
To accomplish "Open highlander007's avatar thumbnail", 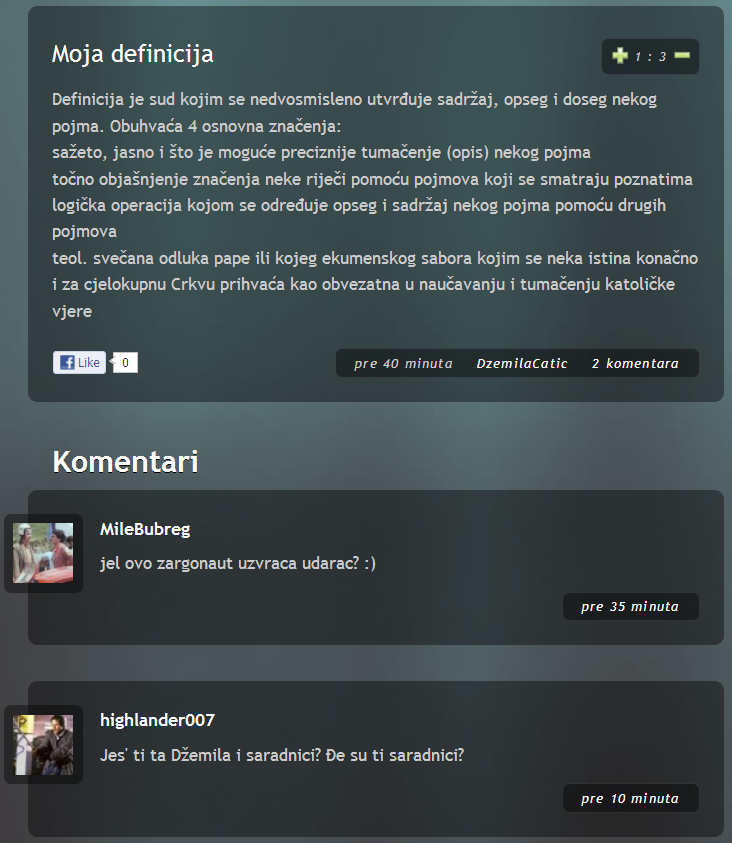I will 43,745.
